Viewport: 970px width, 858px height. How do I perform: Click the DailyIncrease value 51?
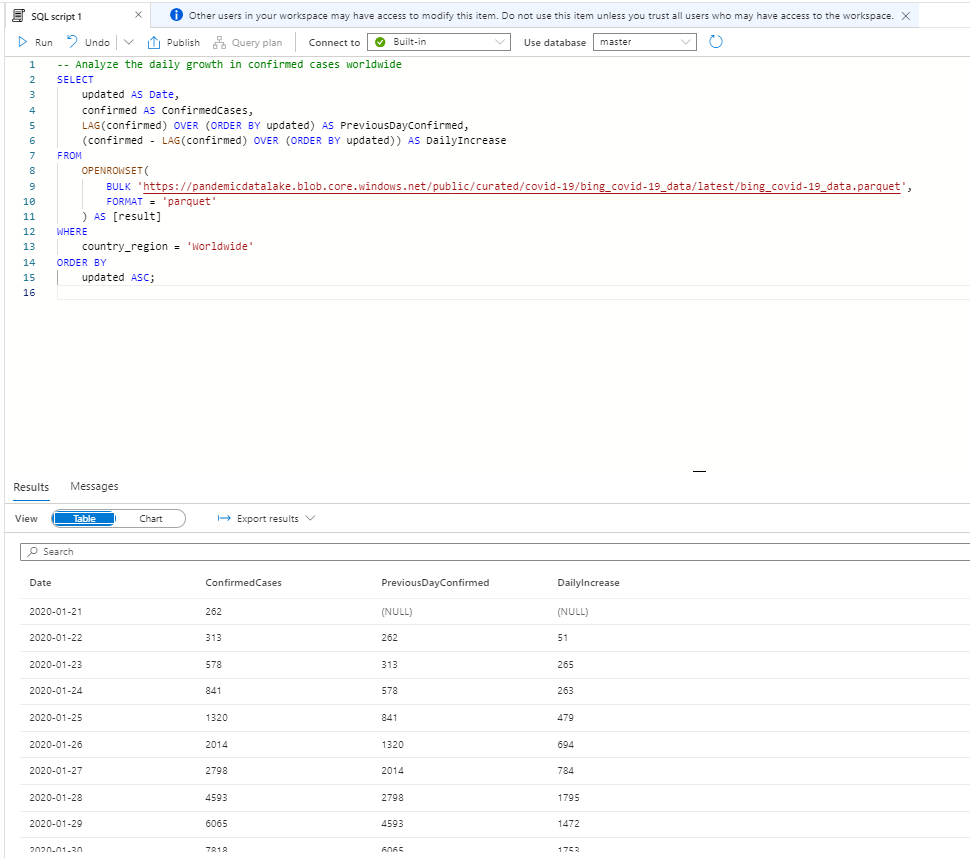click(562, 638)
